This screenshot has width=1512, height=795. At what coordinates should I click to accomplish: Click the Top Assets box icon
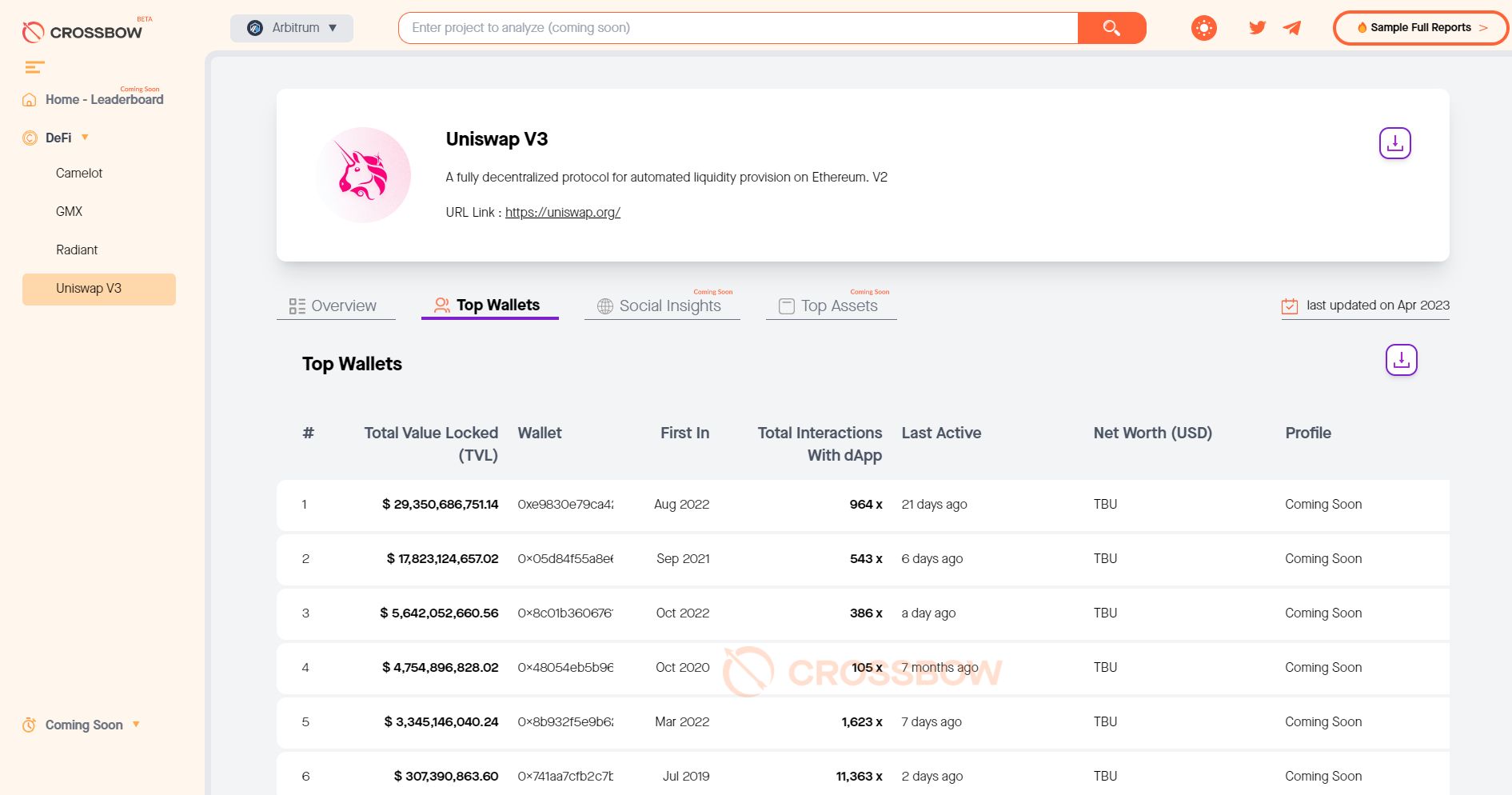pos(787,306)
